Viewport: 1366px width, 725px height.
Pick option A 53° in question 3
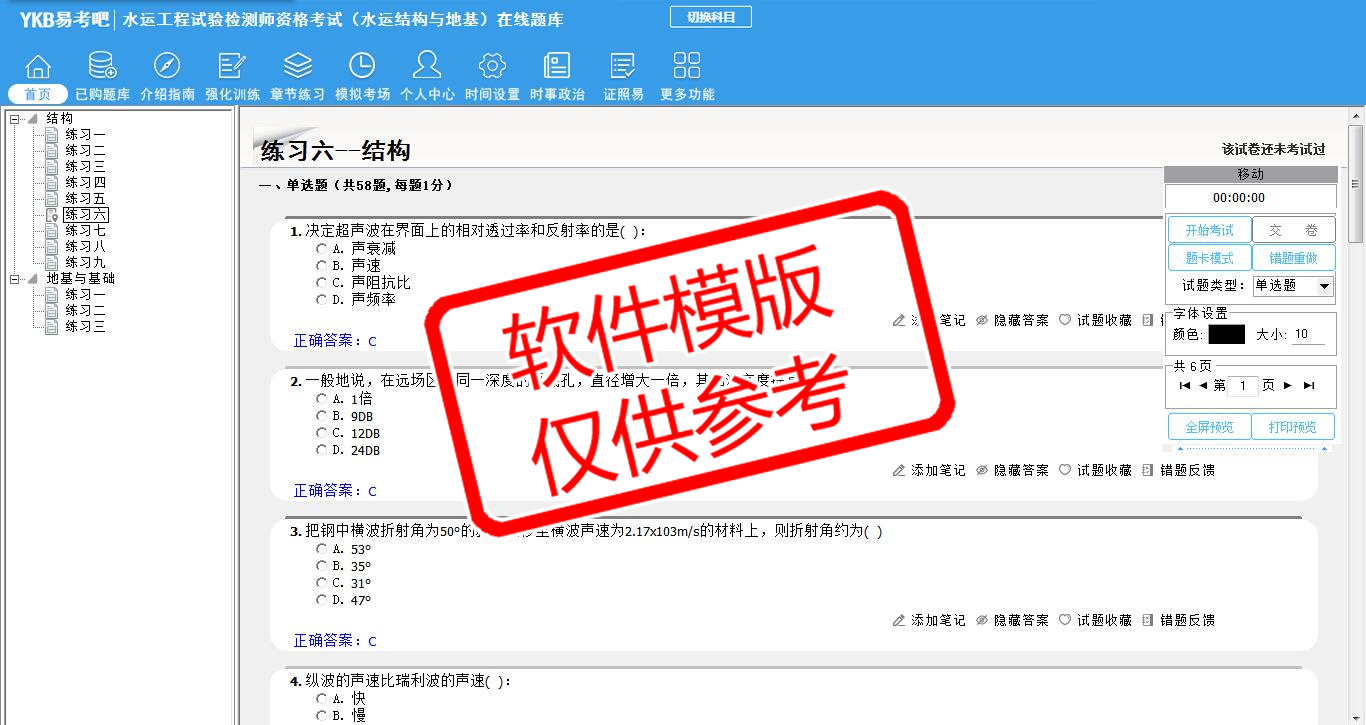(321, 549)
